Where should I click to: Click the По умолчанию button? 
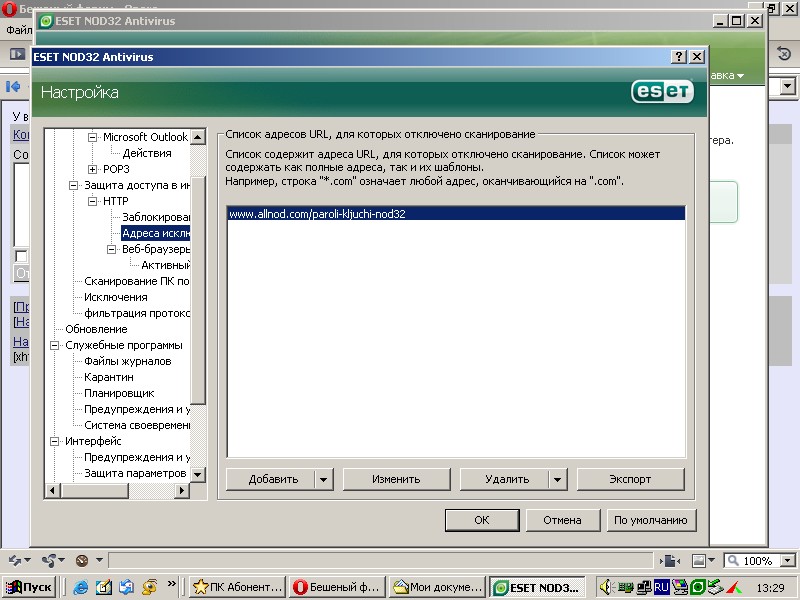[x=651, y=520]
